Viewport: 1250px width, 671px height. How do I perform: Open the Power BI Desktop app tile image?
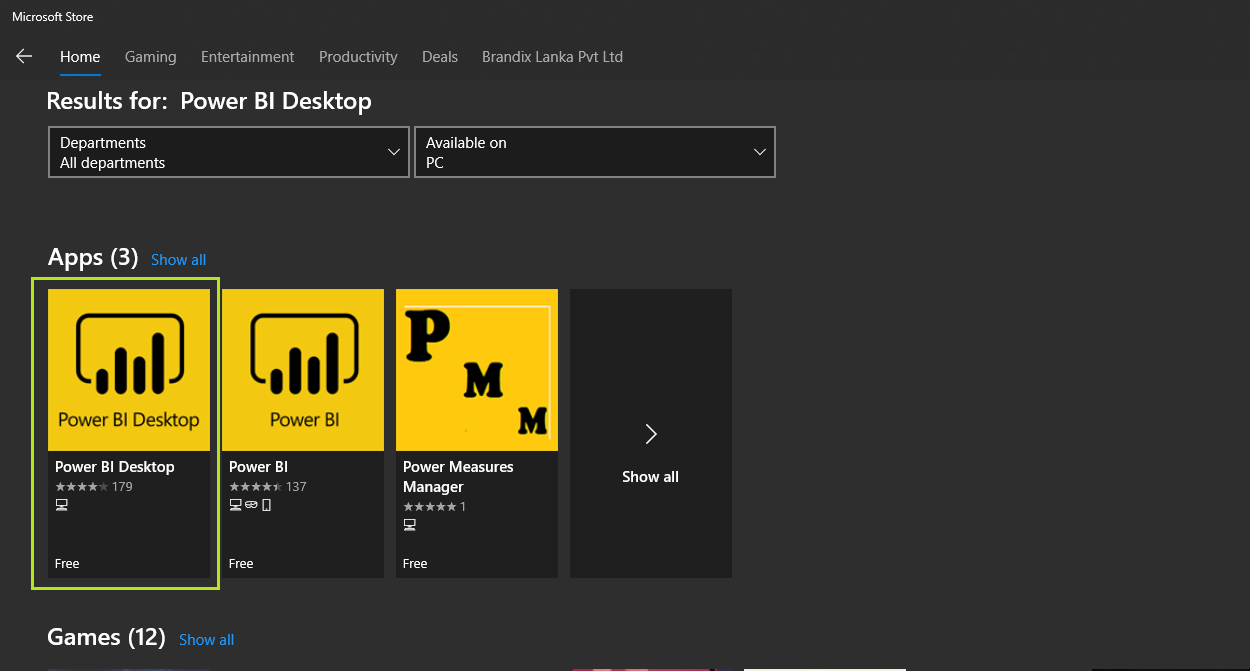[x=129, y=370]
